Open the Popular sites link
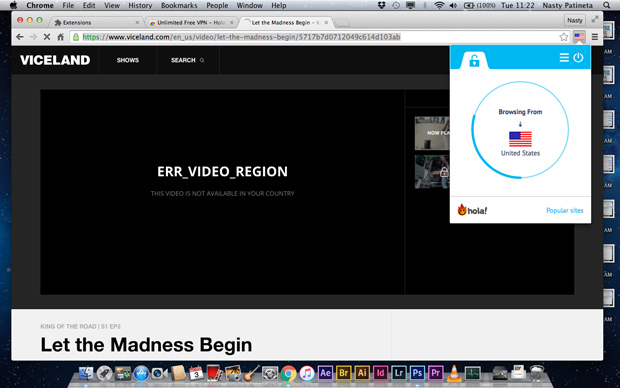 pos(564,210)
